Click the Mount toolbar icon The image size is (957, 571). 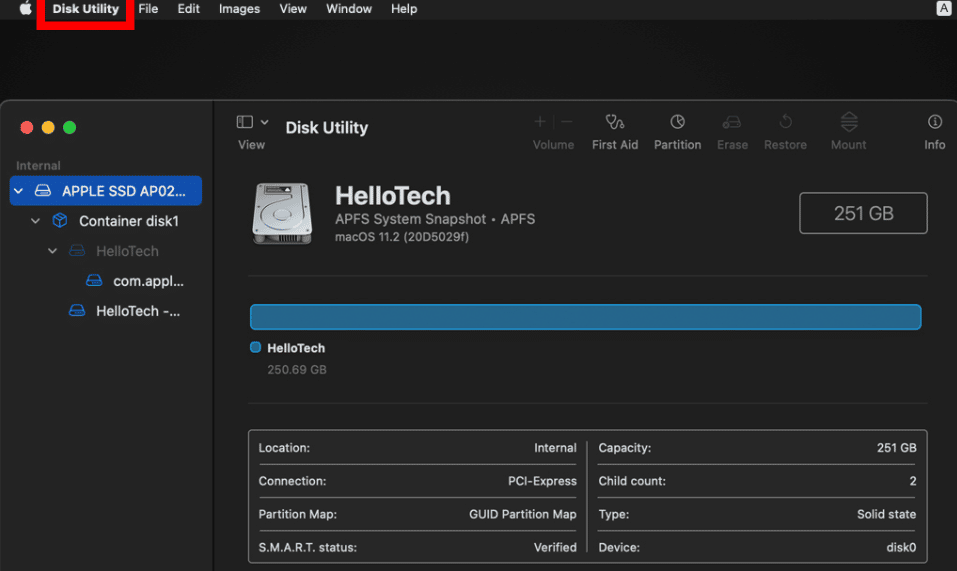(849, 122)
